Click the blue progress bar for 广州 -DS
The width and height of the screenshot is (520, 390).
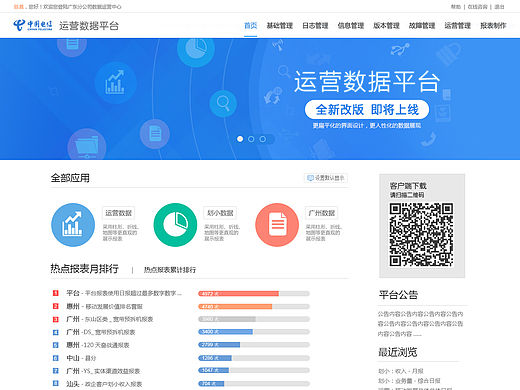tap(225, 332)
